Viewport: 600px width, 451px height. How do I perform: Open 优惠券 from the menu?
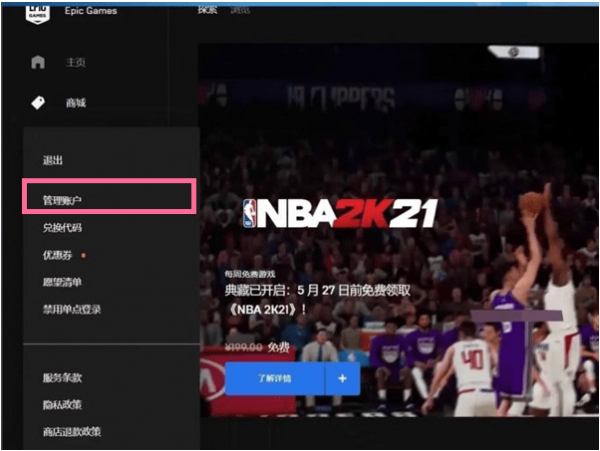click(x=57, y=255)
